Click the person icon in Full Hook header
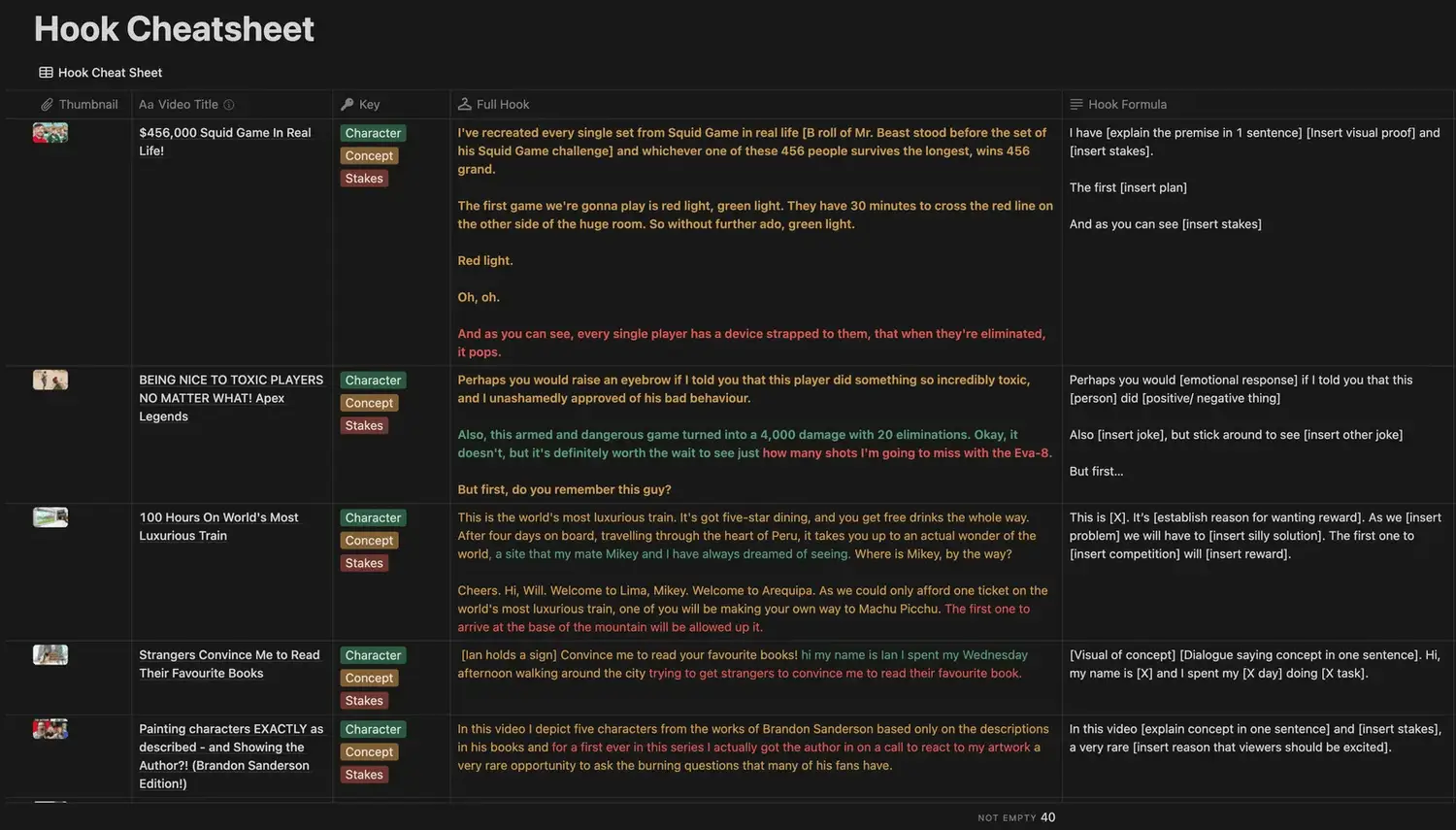 (x=465, y=105)
